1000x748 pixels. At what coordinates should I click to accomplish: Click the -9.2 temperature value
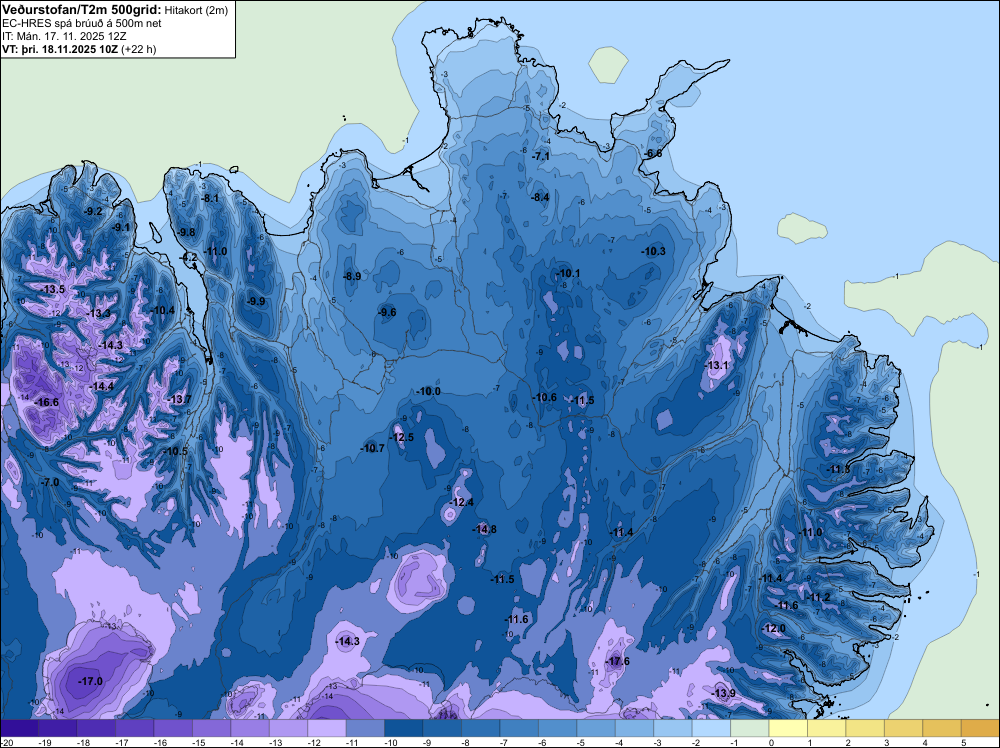tap(94, 212)
